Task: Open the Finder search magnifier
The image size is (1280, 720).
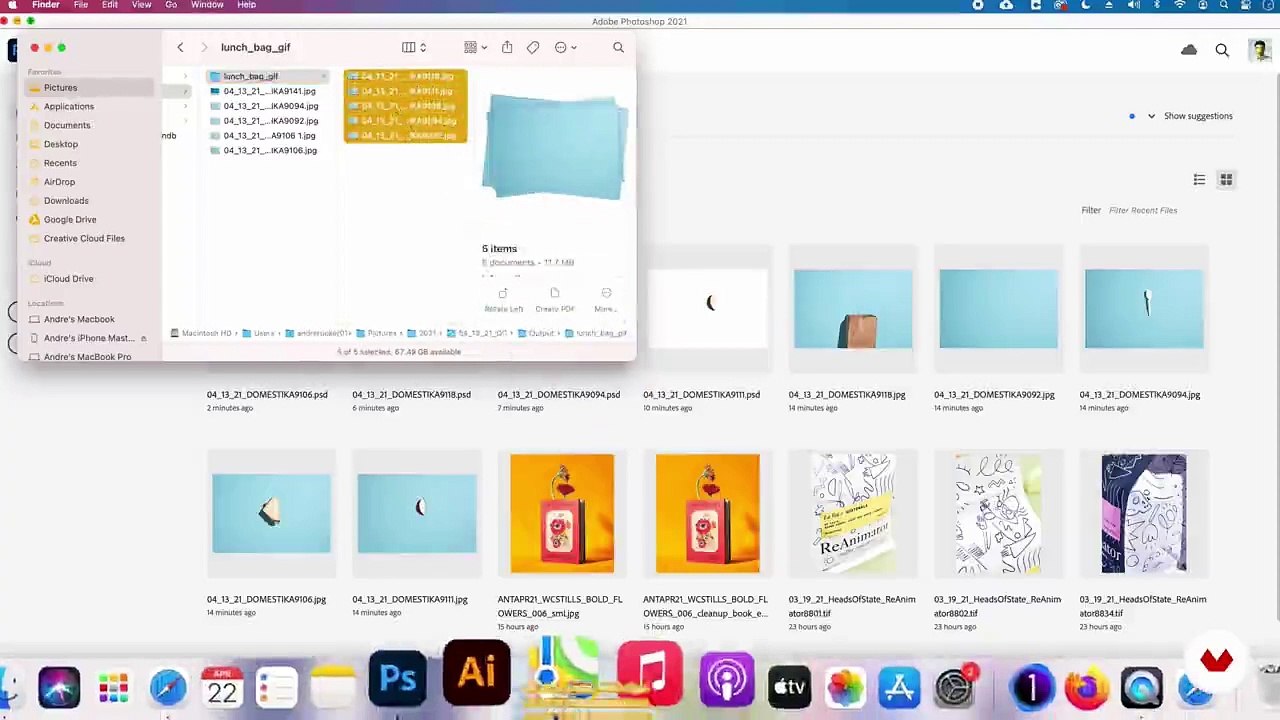Action: click(x=618, y=47)
